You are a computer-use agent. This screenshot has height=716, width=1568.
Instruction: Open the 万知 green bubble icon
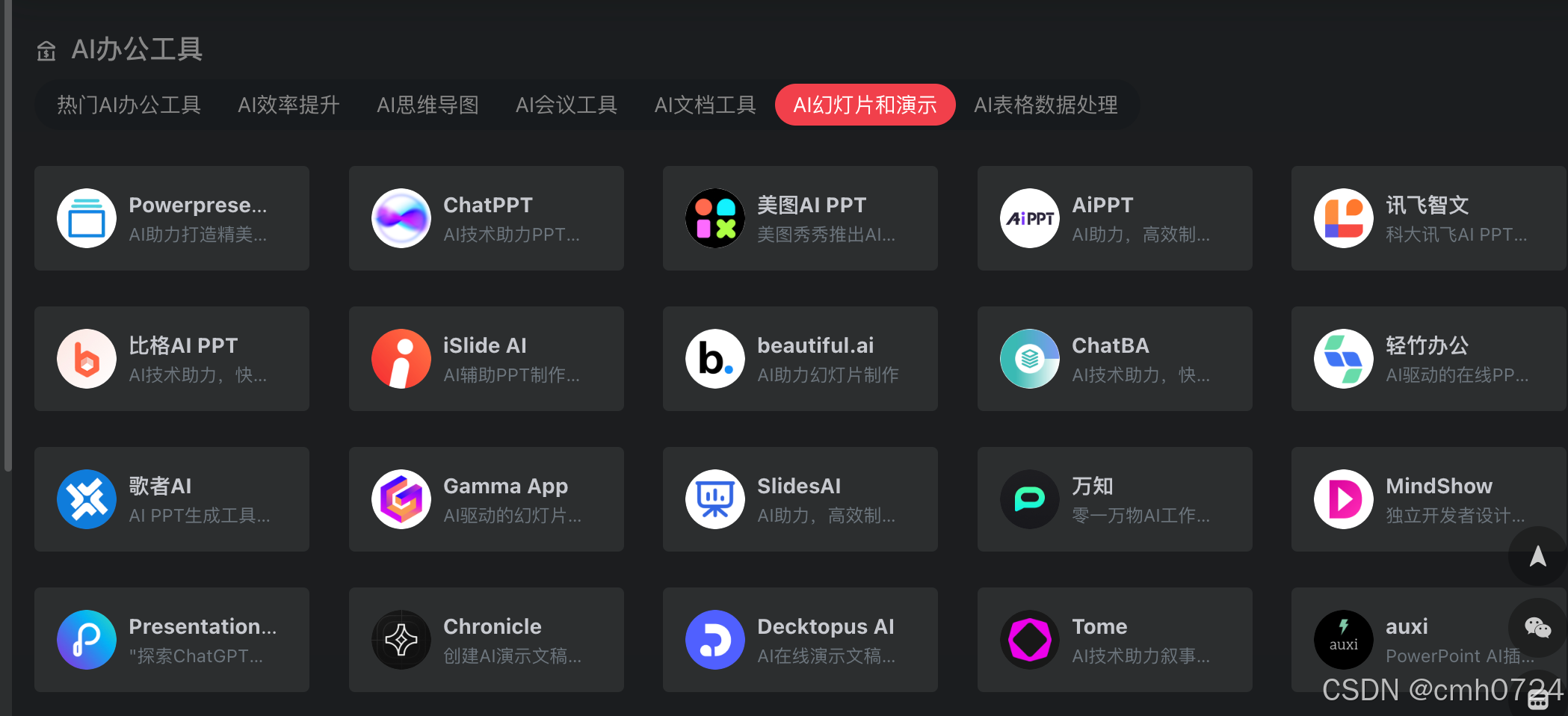point(1030,499)
